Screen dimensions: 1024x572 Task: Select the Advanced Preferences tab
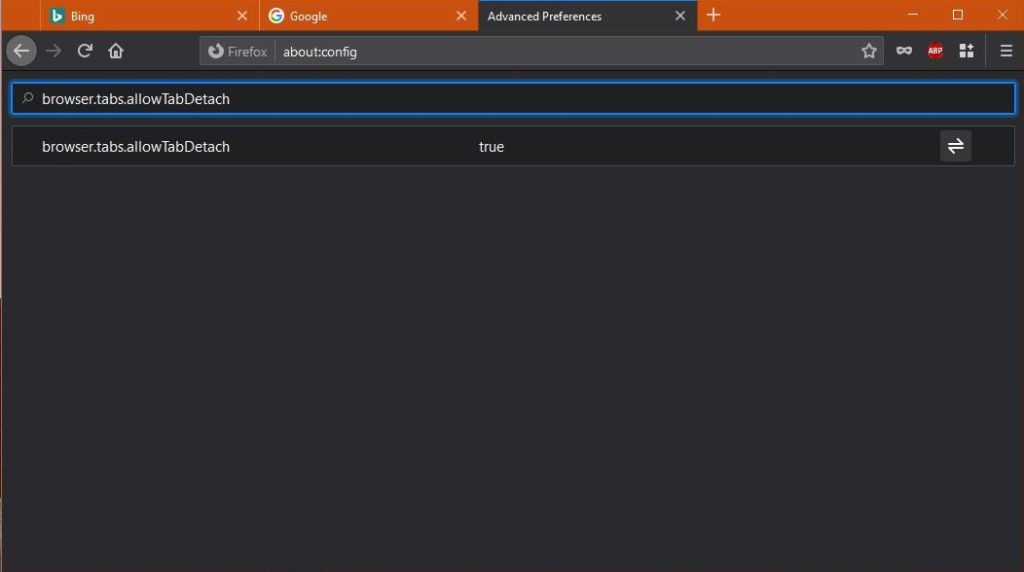point(588,16)
